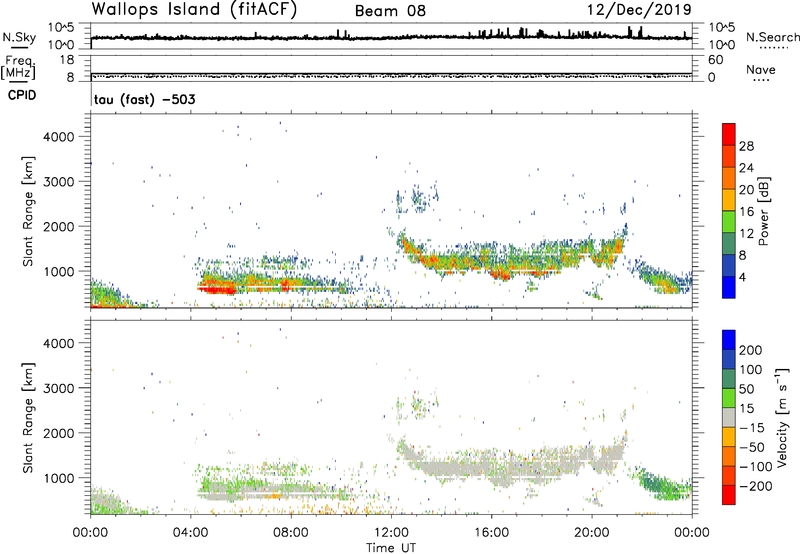Viewport: 800px width, 554px height.
Task: Click the "N.Search" legend label
Action: [x=772, y=37]
